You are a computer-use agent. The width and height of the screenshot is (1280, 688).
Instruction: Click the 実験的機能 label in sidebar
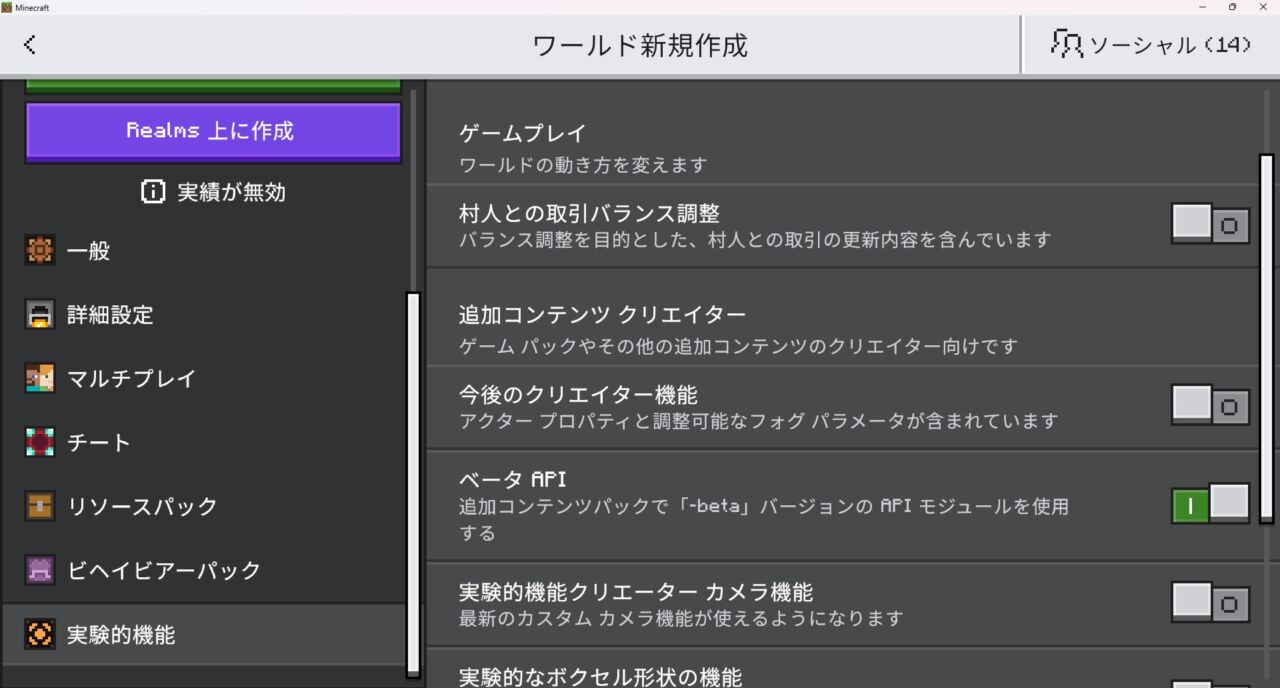pyautogui.click(x=121, y=635)
